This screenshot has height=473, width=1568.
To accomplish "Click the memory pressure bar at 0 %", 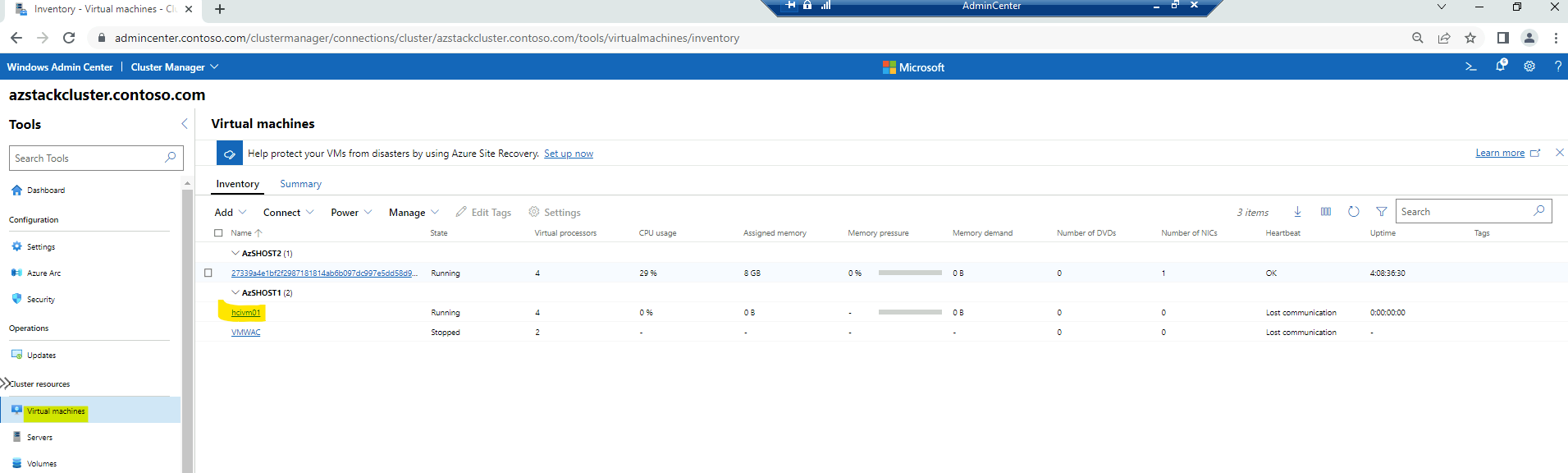I will click(x=910, y=273).
